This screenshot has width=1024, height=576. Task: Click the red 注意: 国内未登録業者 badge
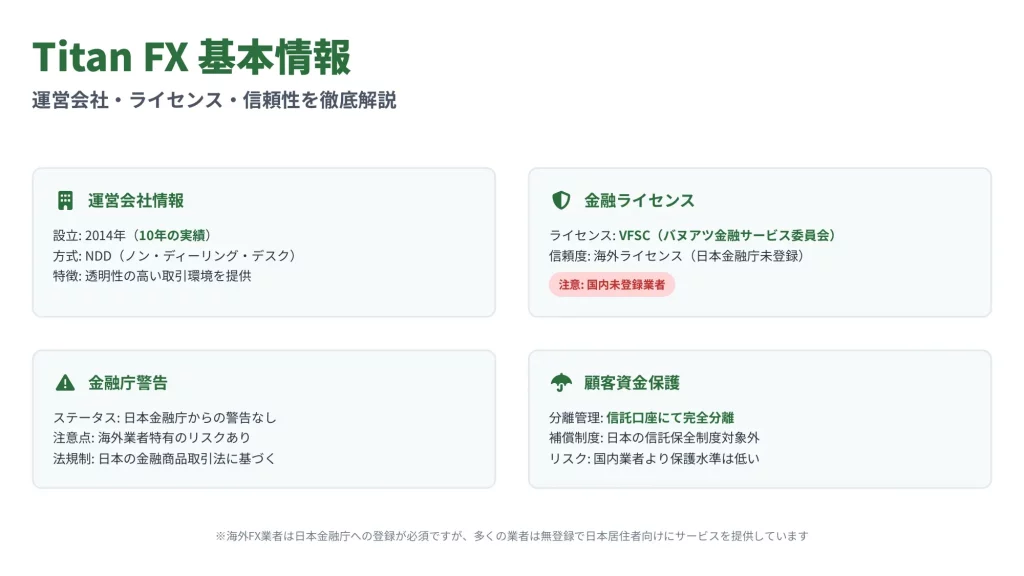(x=612, y=285)
